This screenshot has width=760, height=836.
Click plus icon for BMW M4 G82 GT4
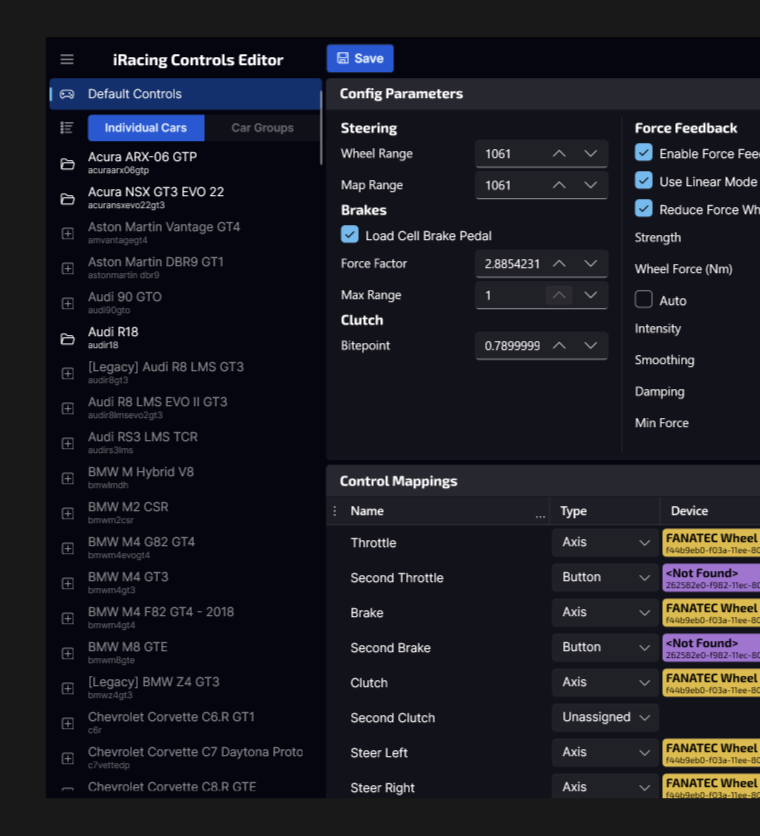pos(67,549)
